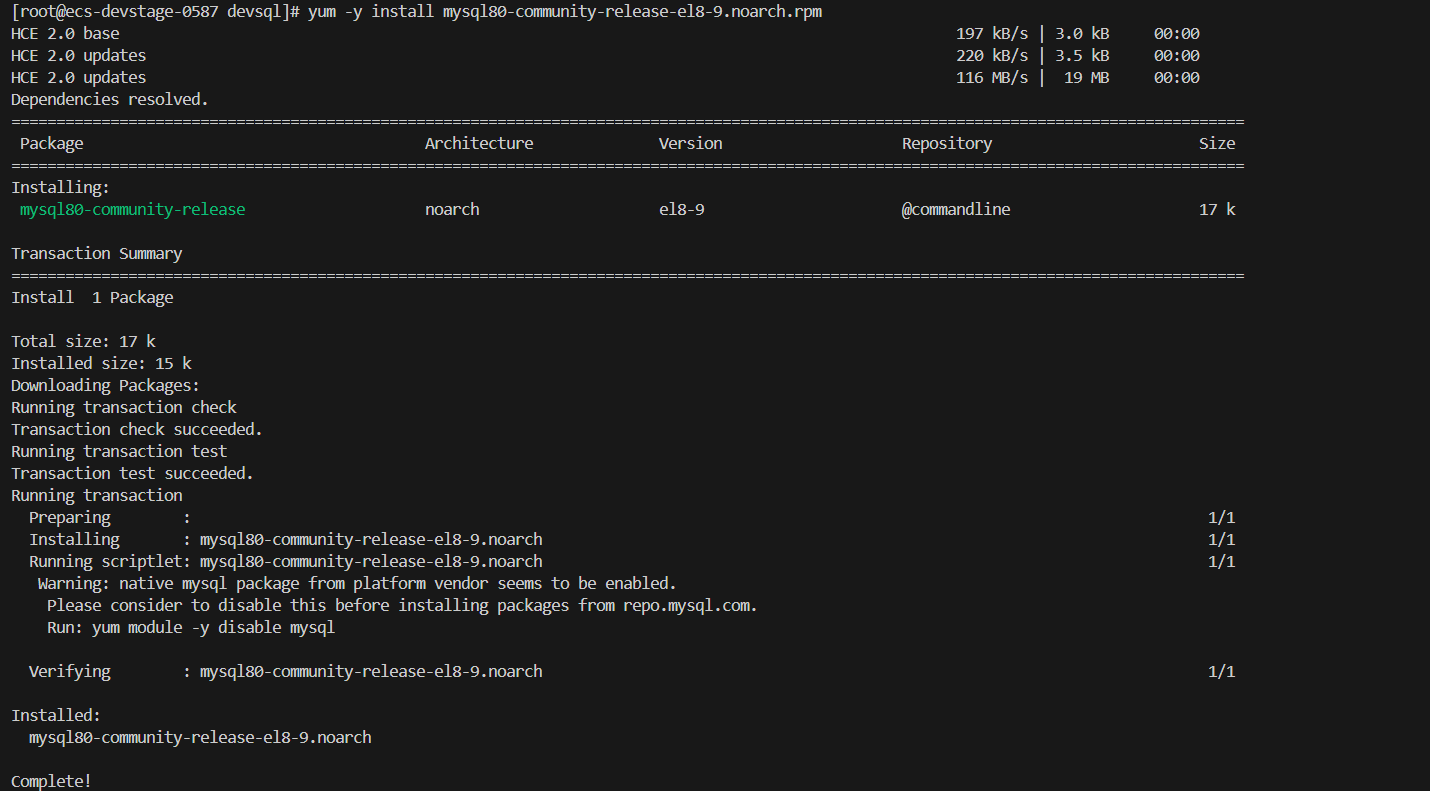The height and width of the screenshot is (791, 1430).
Task: Click the 'Version' column header
Action: [690, 143]
